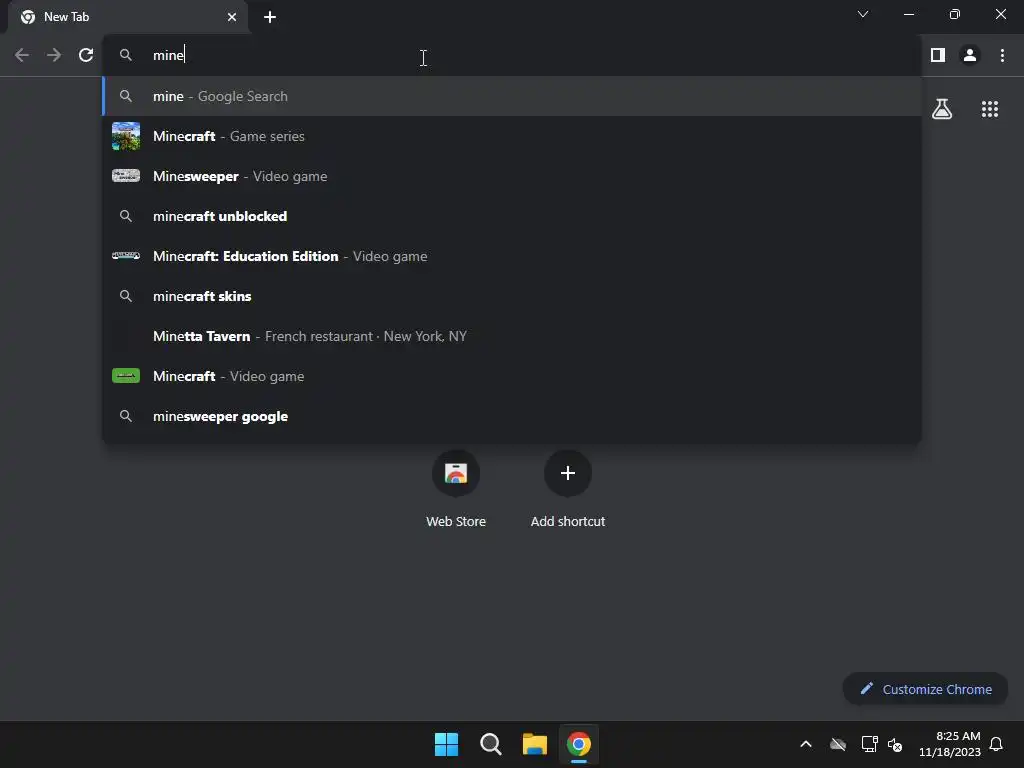Click the network display tray icon
This screenshot has width=1024, height=768.
click(x=869, y=744)
